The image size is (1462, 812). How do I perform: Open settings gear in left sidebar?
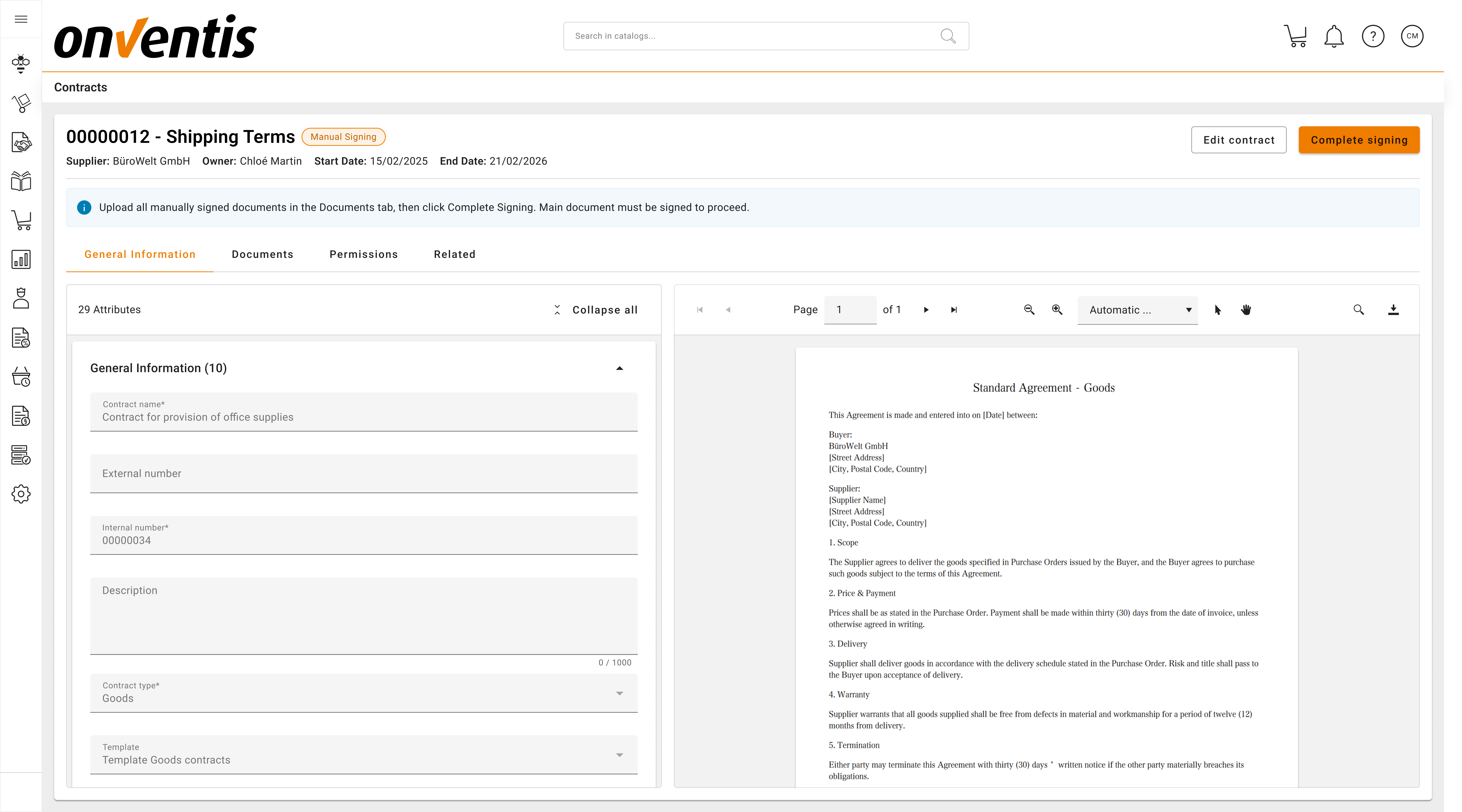point(21,494)
